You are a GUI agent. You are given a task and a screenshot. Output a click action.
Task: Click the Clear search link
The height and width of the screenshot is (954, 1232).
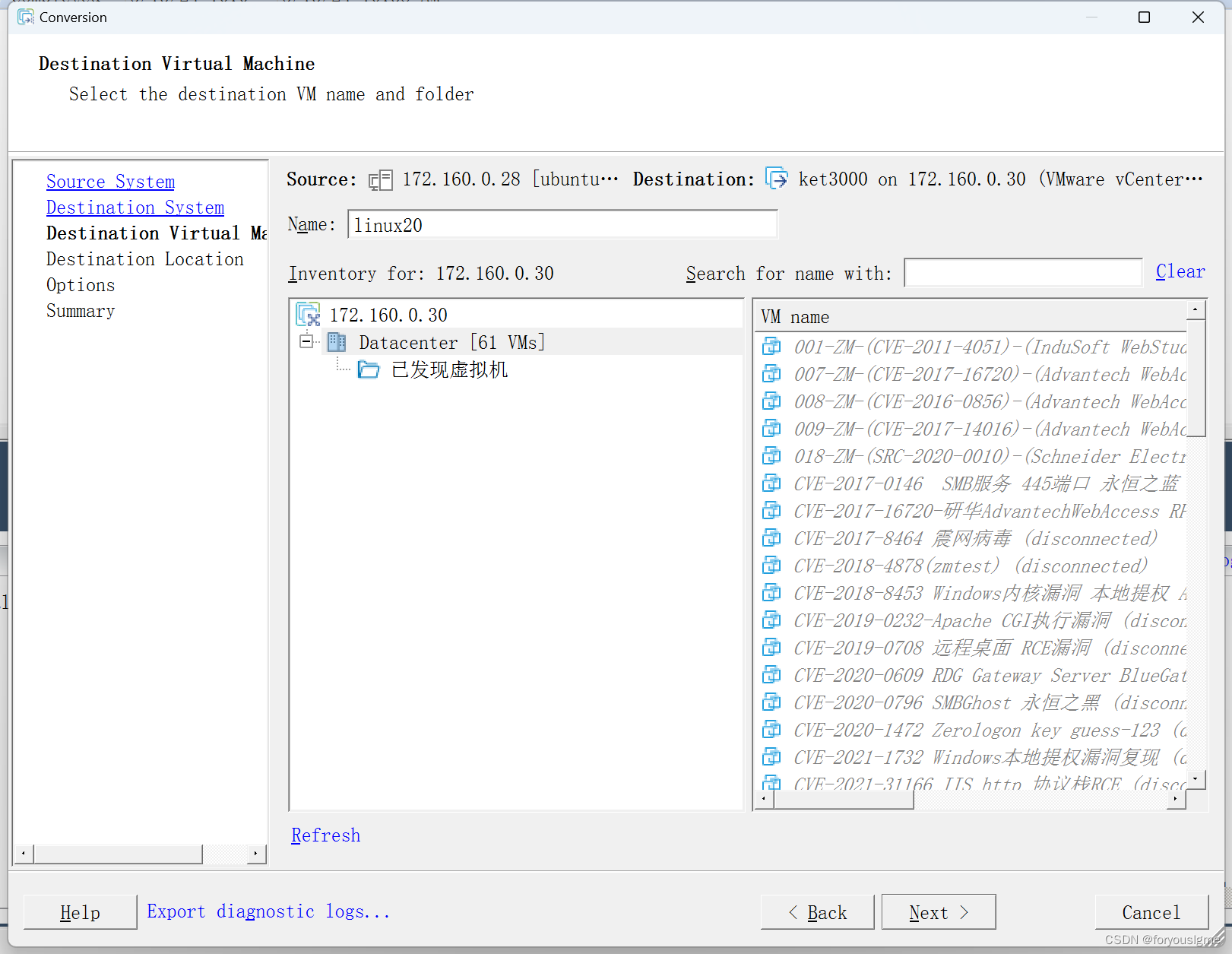(x=1180, y=271)
